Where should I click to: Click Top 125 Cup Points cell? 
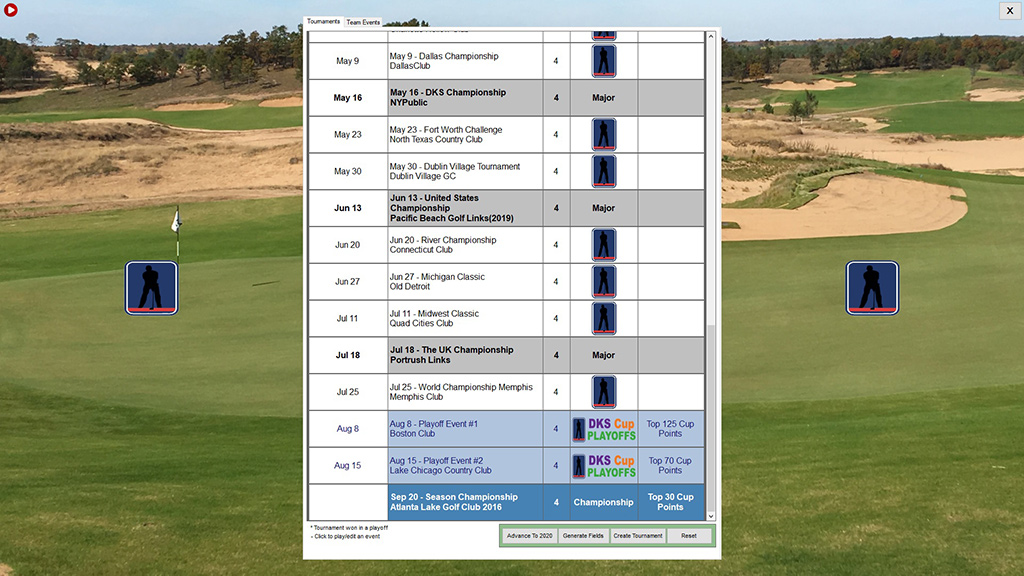671,429
